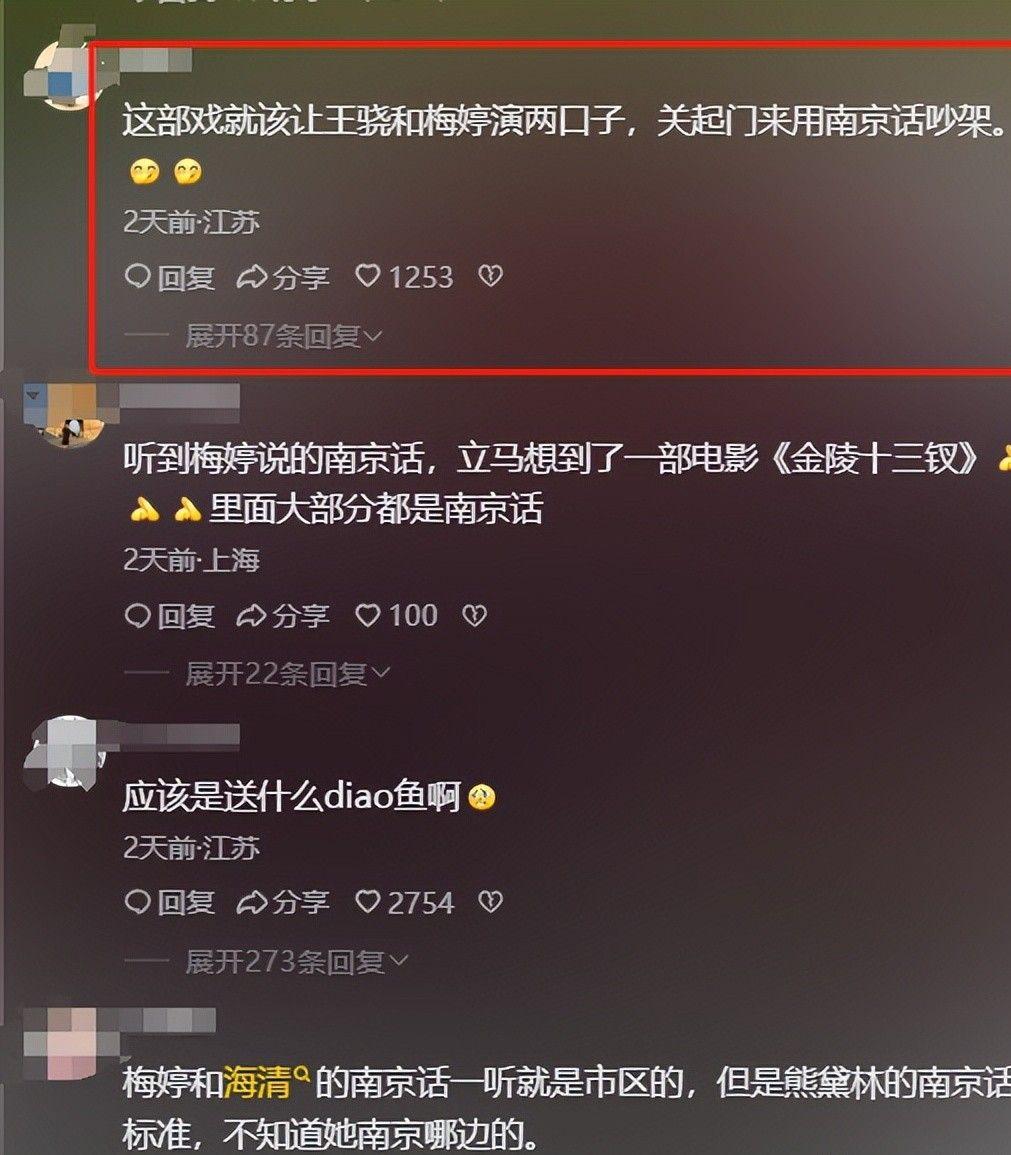The width and height of the screenshot is (1011, 1155).
Task: Dislike the diao鱼 comment
Action: (490, 902)
